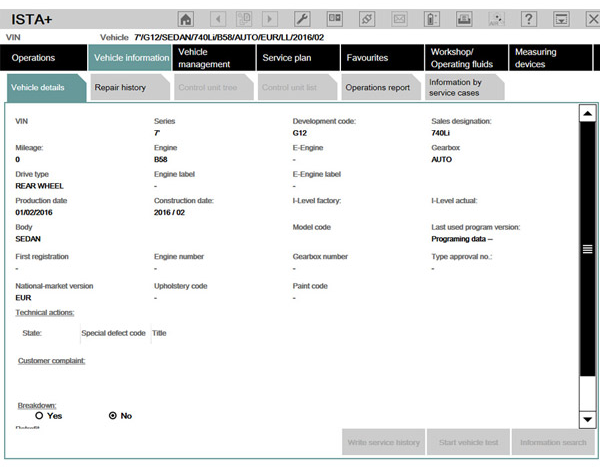Click the dual-panel display icon
The image size is (614, 470).
tap(334, 19)
